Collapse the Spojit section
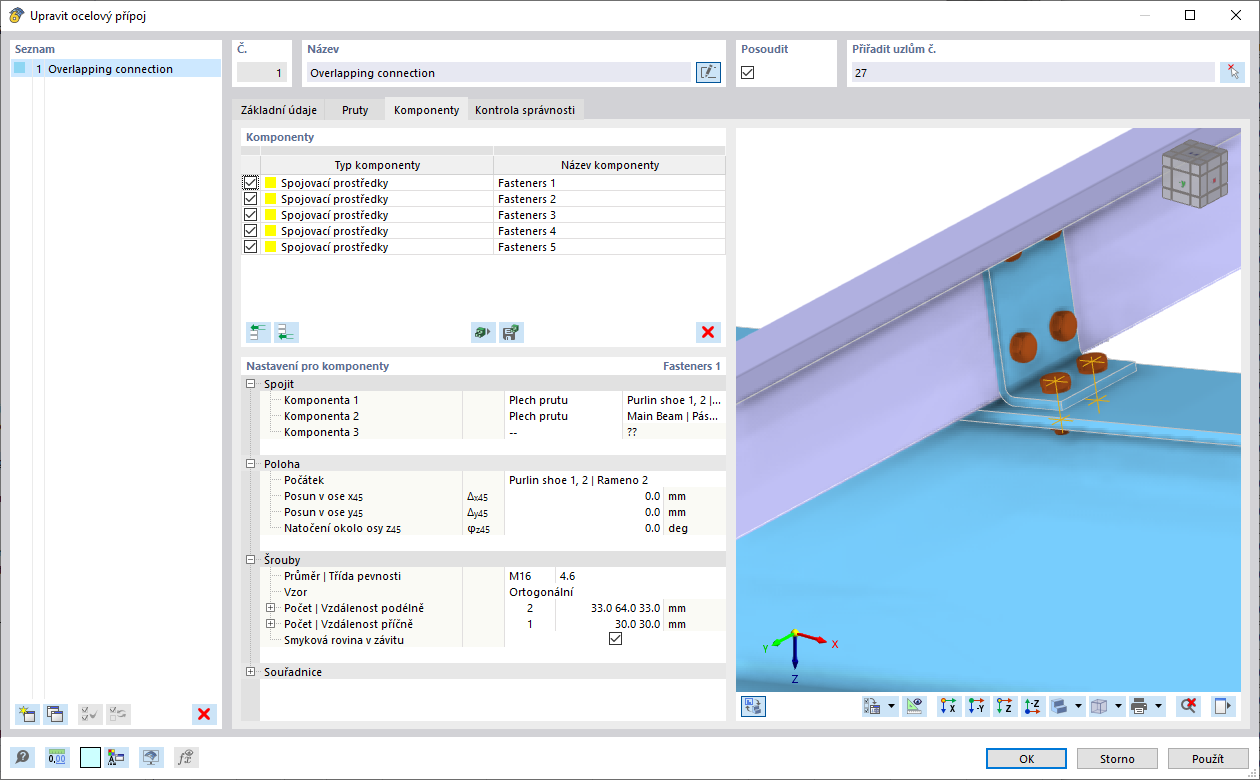The height and width of the screenshot is (780, 1260). coord(250,384)
